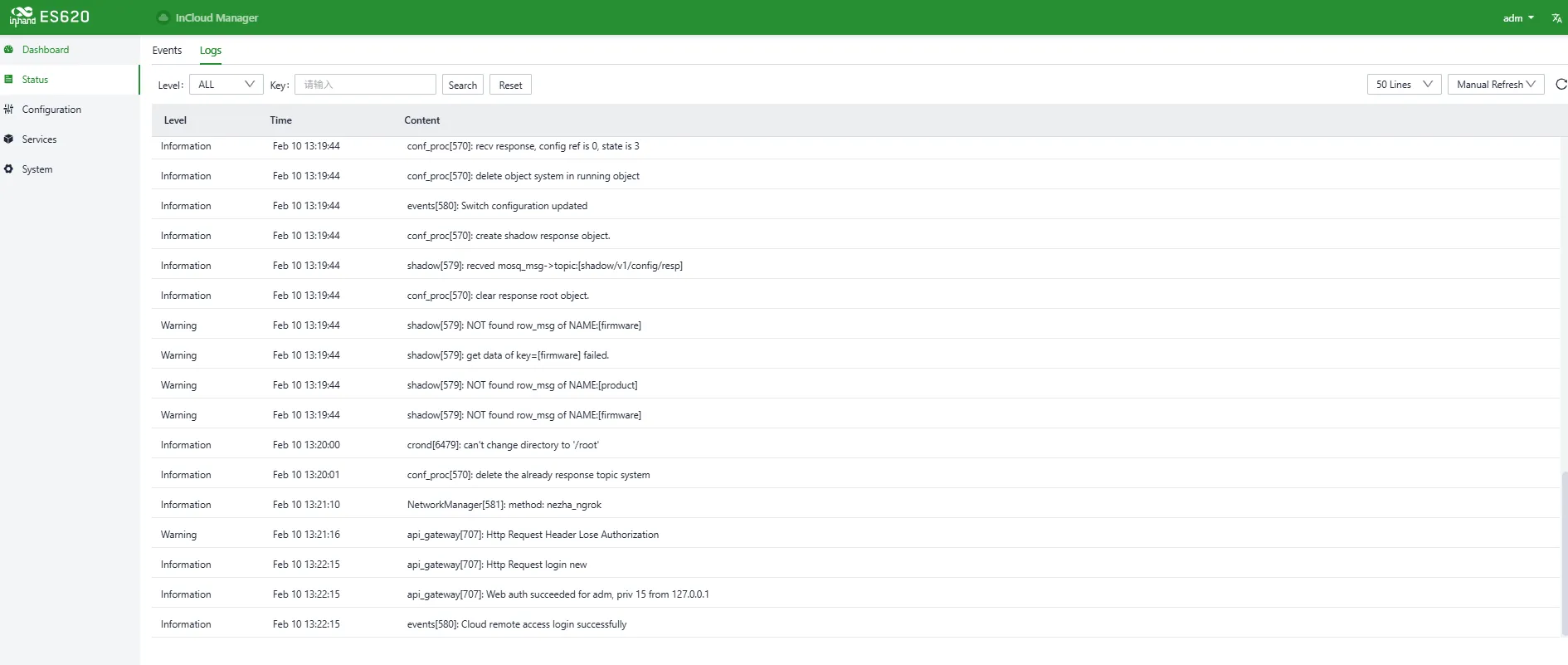The width and height of the screenshot is (1568, 665).
Task: Expand the 50 Lines dropdown
Action: tap(1405, 85)
